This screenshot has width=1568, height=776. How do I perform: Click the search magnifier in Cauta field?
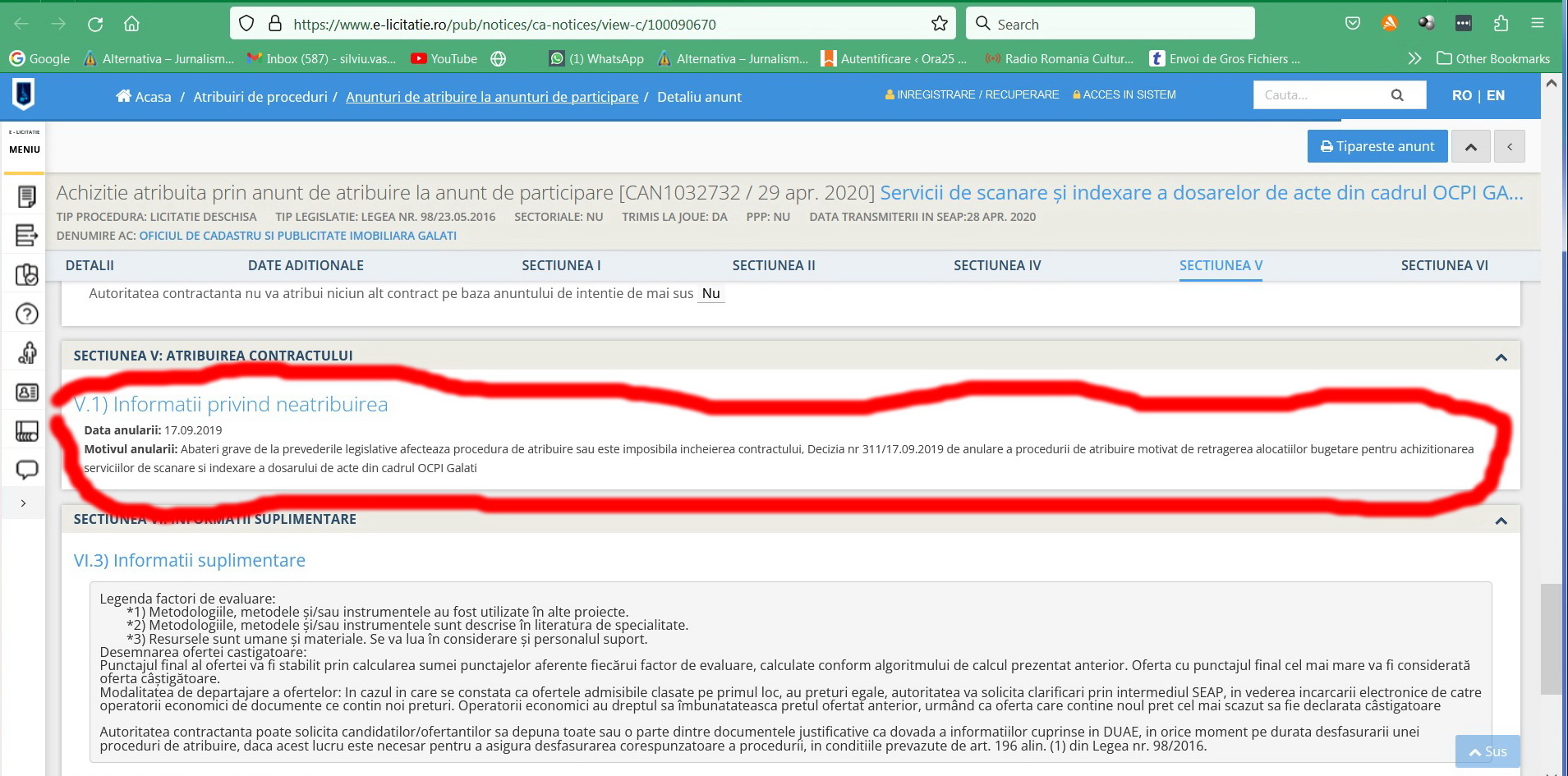[1396, 95]
